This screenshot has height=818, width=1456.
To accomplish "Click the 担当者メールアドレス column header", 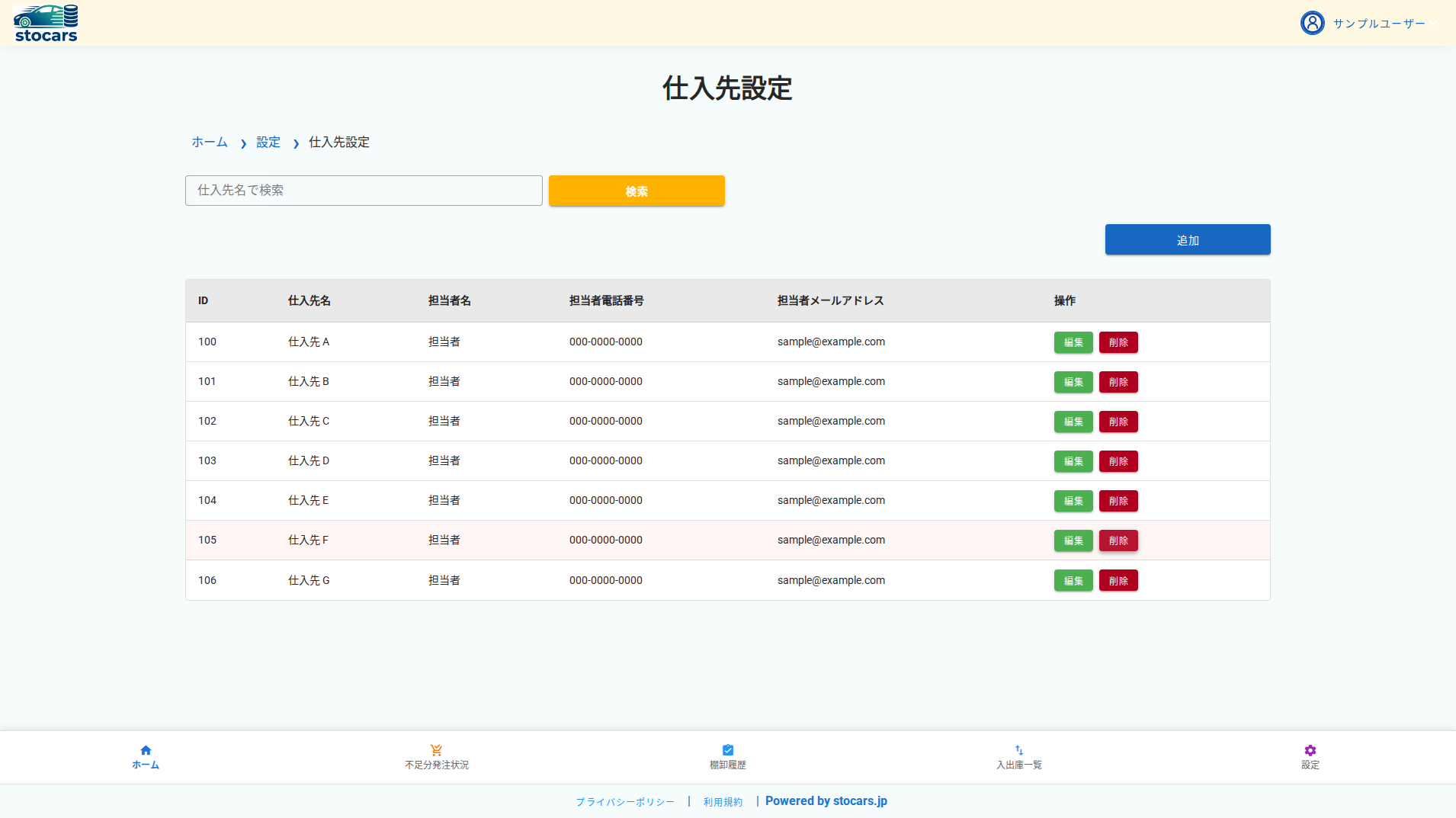I will 831,300.
